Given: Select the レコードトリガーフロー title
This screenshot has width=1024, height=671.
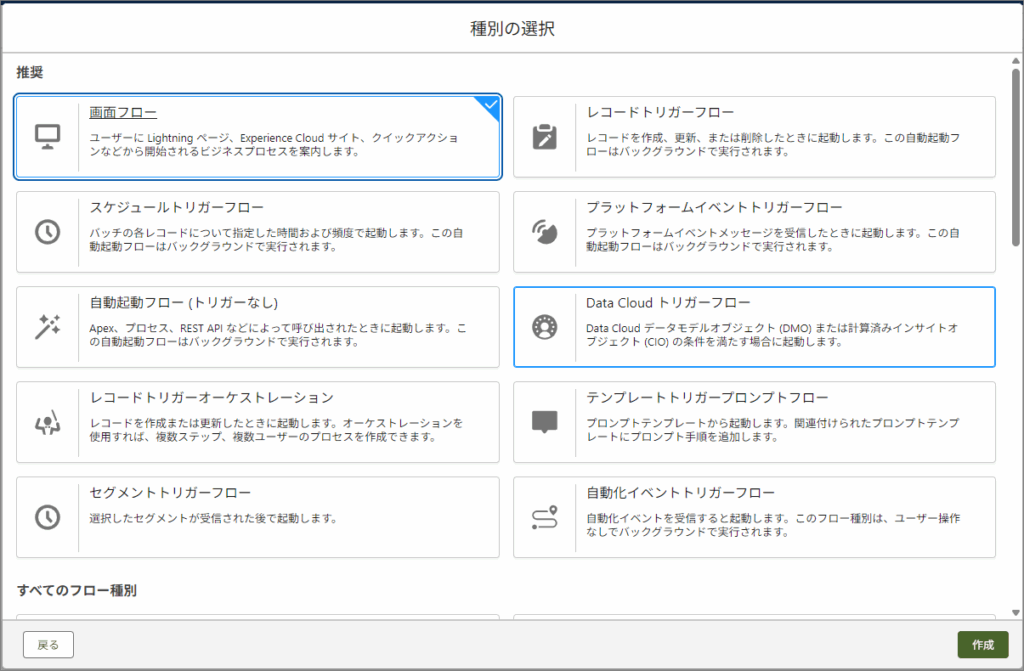Looking at the screenshot, I should pos(660,112).
